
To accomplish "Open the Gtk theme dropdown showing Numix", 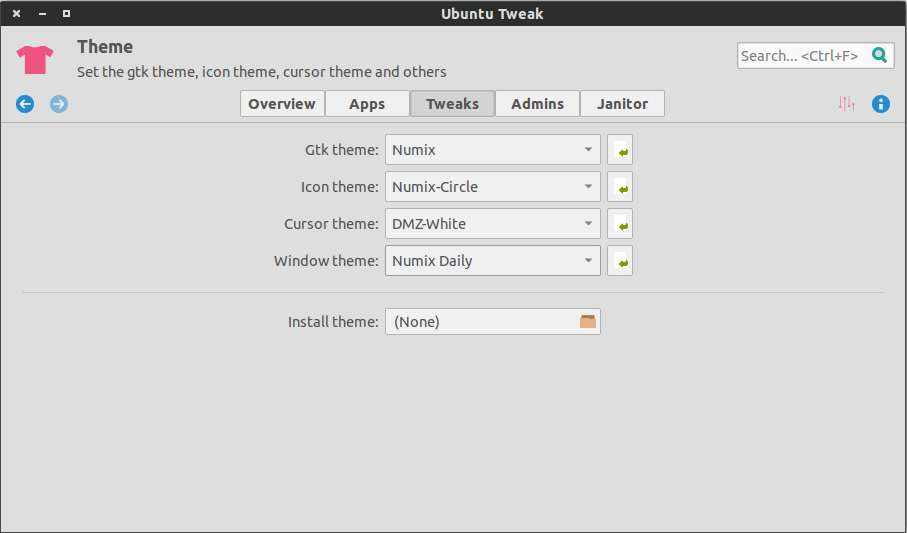I will click(493, 150).
